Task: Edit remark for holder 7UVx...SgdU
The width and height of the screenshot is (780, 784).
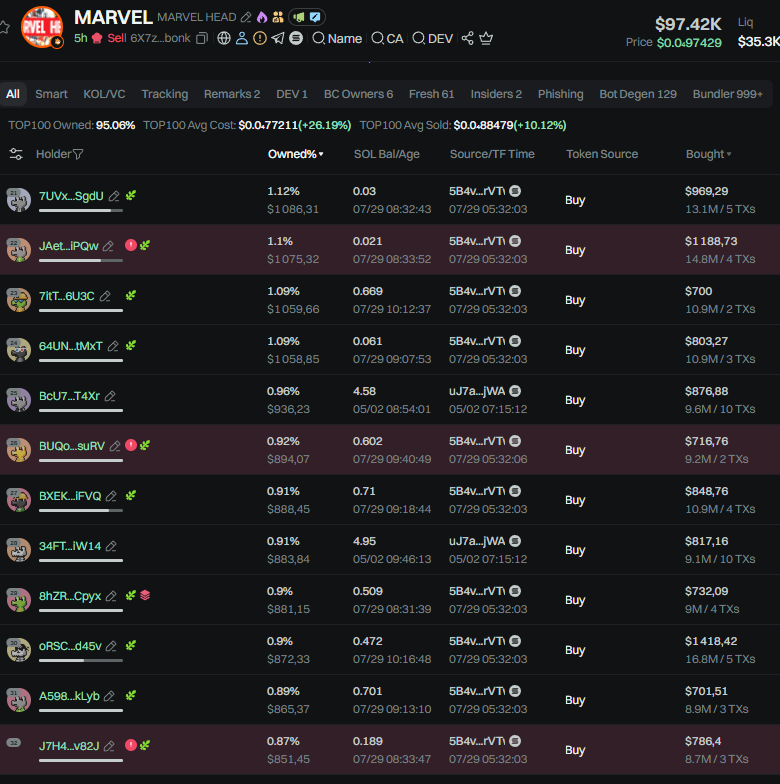Action: click(x=114, y=196)
